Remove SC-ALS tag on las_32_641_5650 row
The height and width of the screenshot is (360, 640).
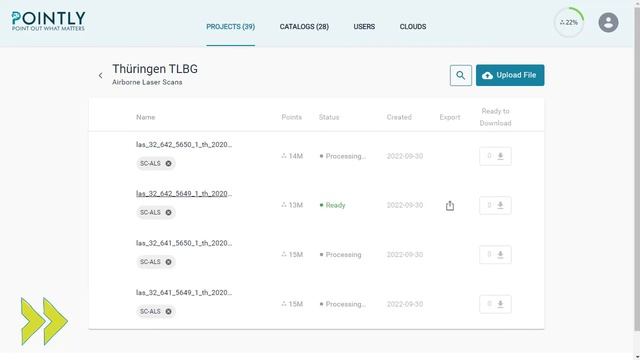coord(168,262)
